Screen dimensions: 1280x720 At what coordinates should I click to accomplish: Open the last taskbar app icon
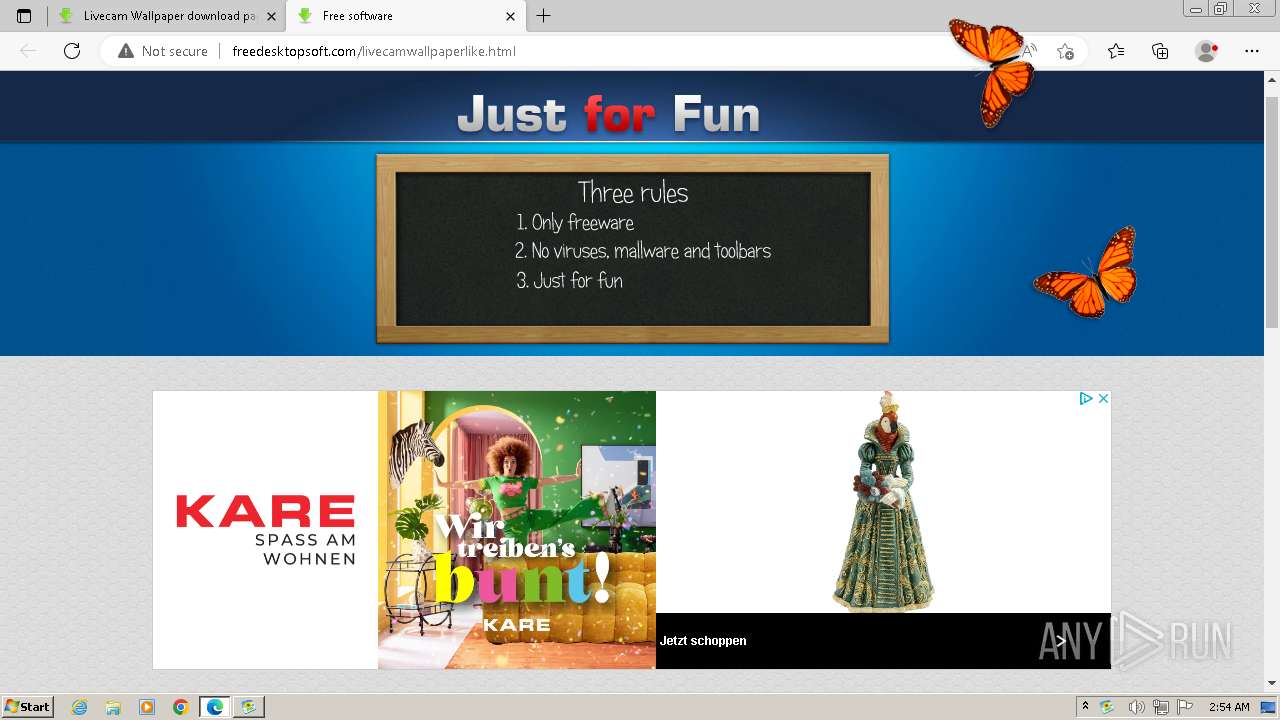point(249,707)
